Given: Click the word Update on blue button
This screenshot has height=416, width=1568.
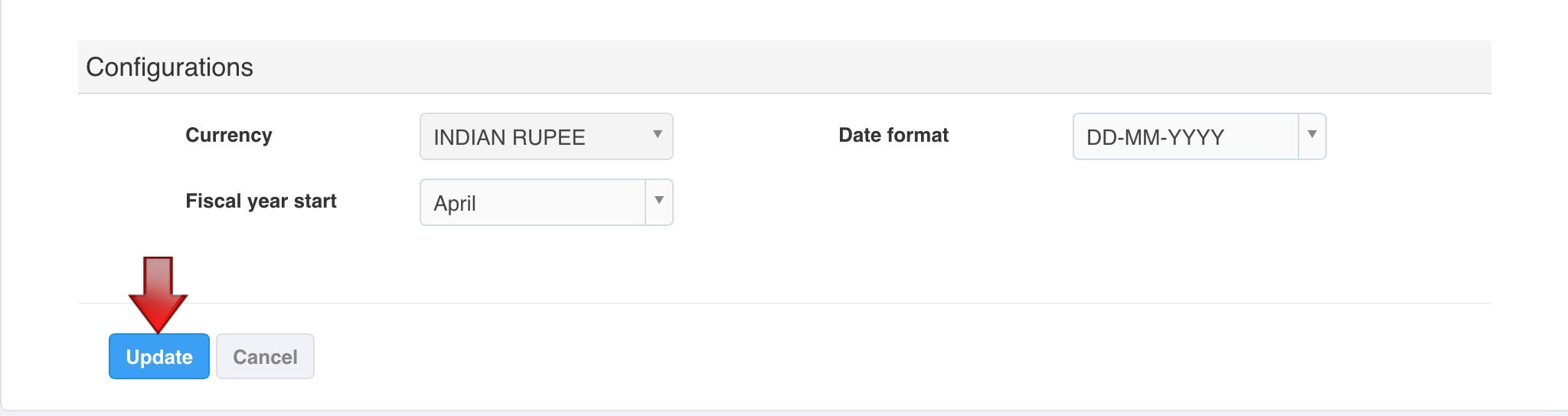Looking at the screenshot, I should click(159, 357).
